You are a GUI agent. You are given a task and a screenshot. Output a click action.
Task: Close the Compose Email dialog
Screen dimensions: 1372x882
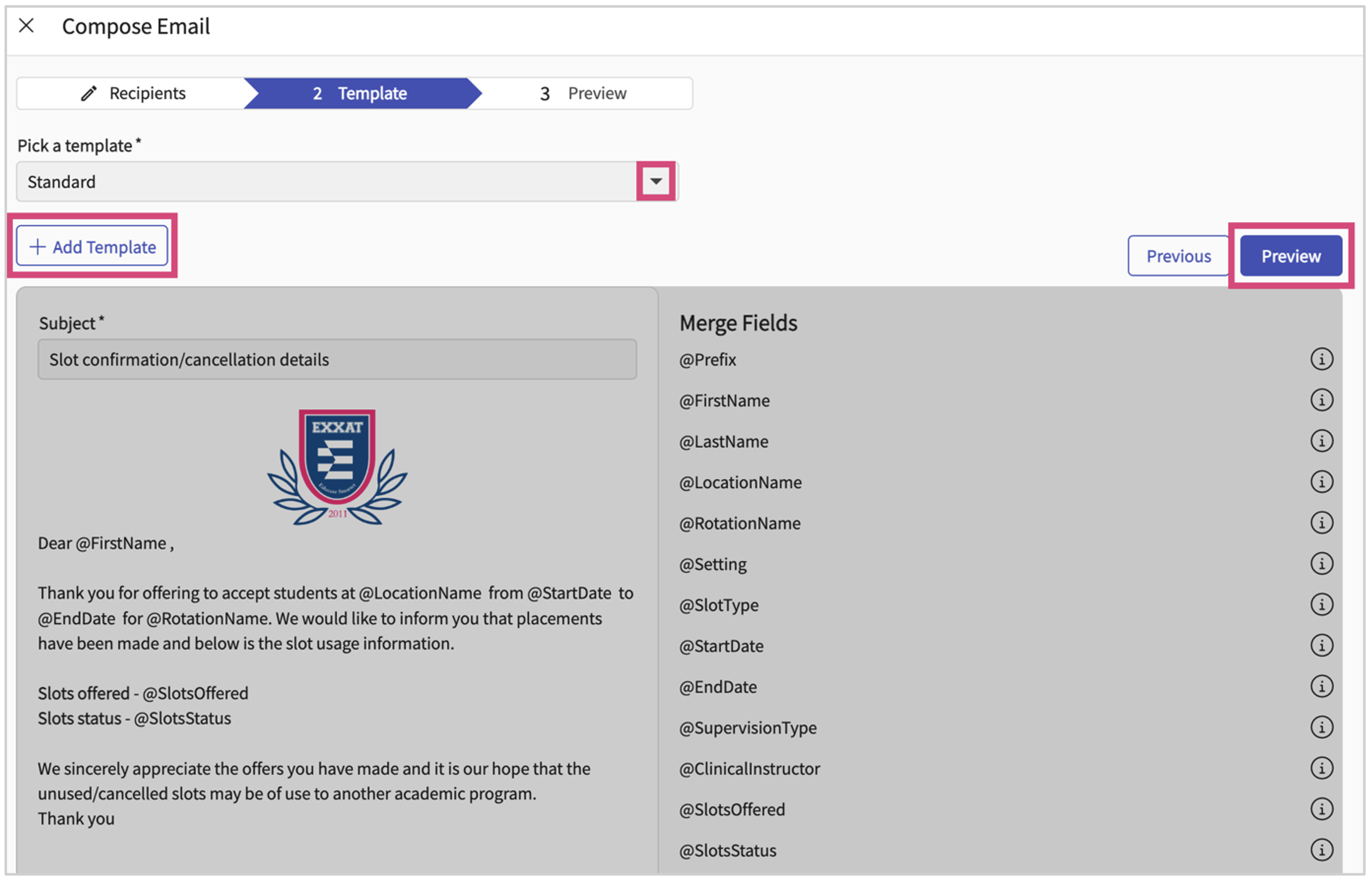pos(26,26)
